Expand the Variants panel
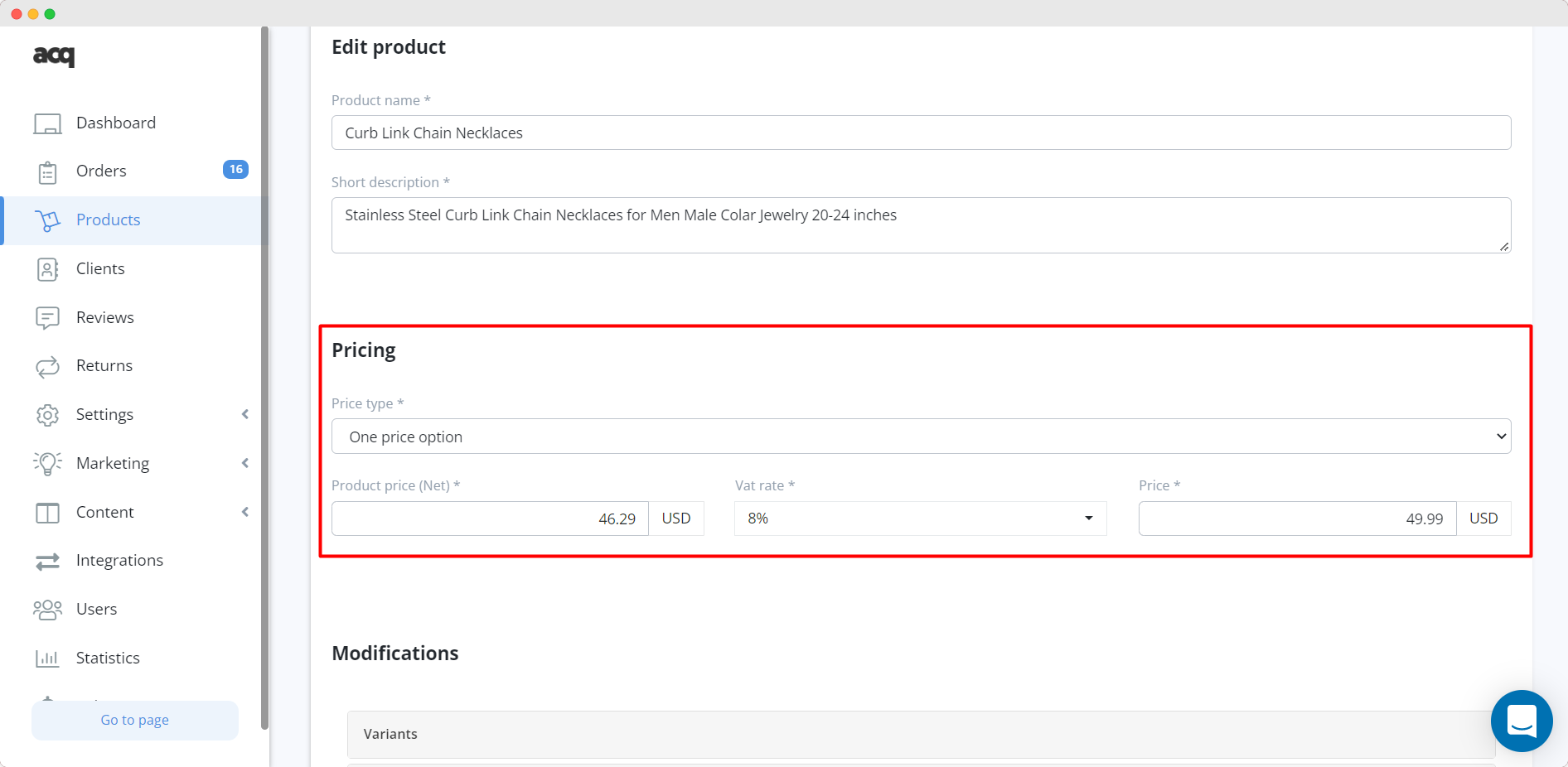 [x=921, y=734]
